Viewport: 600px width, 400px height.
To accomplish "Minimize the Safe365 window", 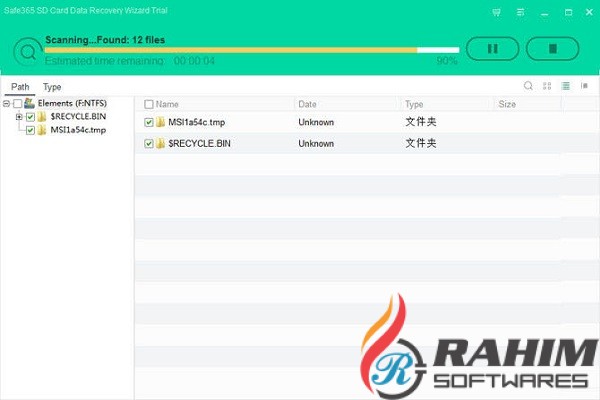I will 545,13.
